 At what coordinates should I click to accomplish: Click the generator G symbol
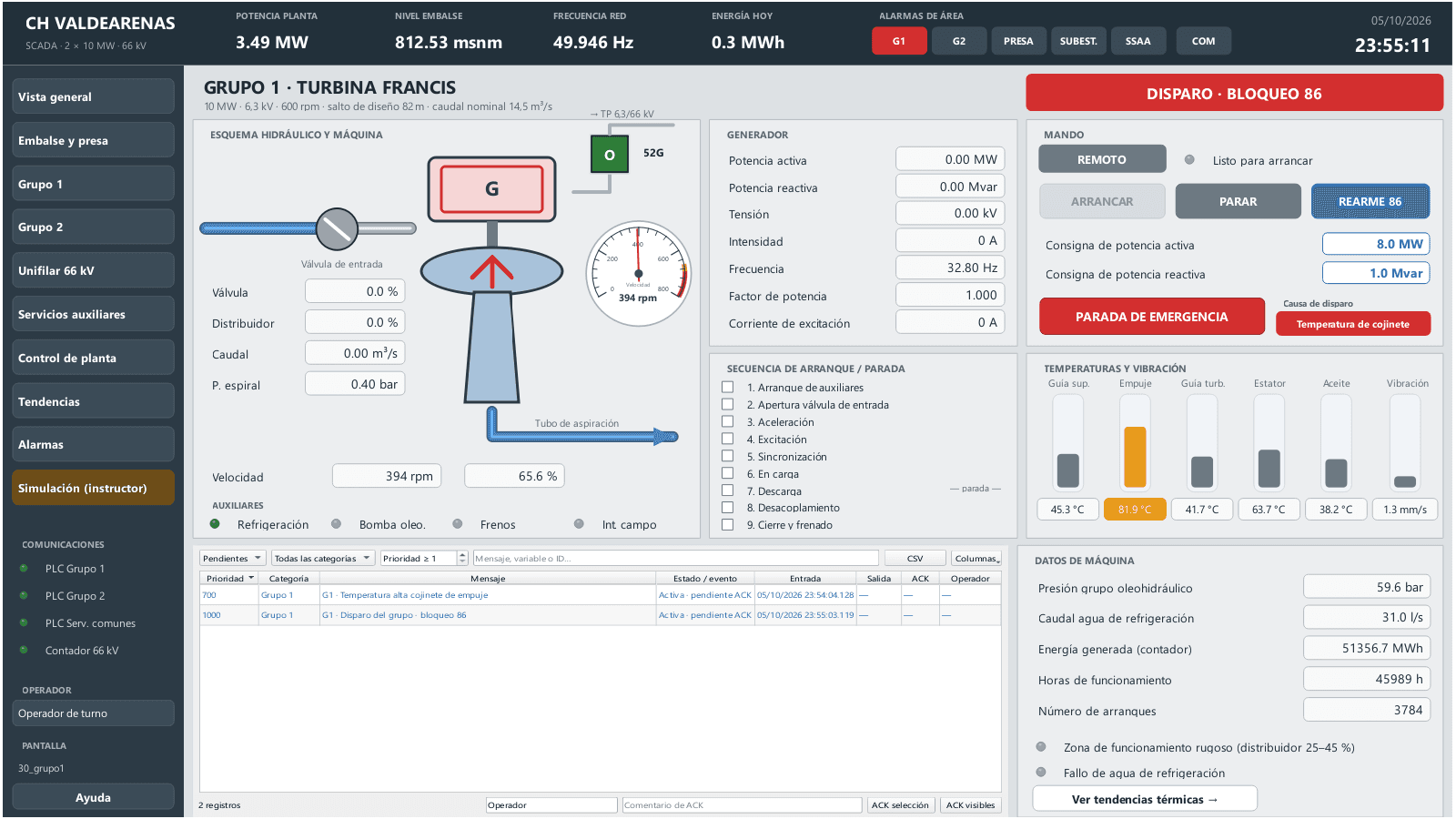click(x=491, y=189)
